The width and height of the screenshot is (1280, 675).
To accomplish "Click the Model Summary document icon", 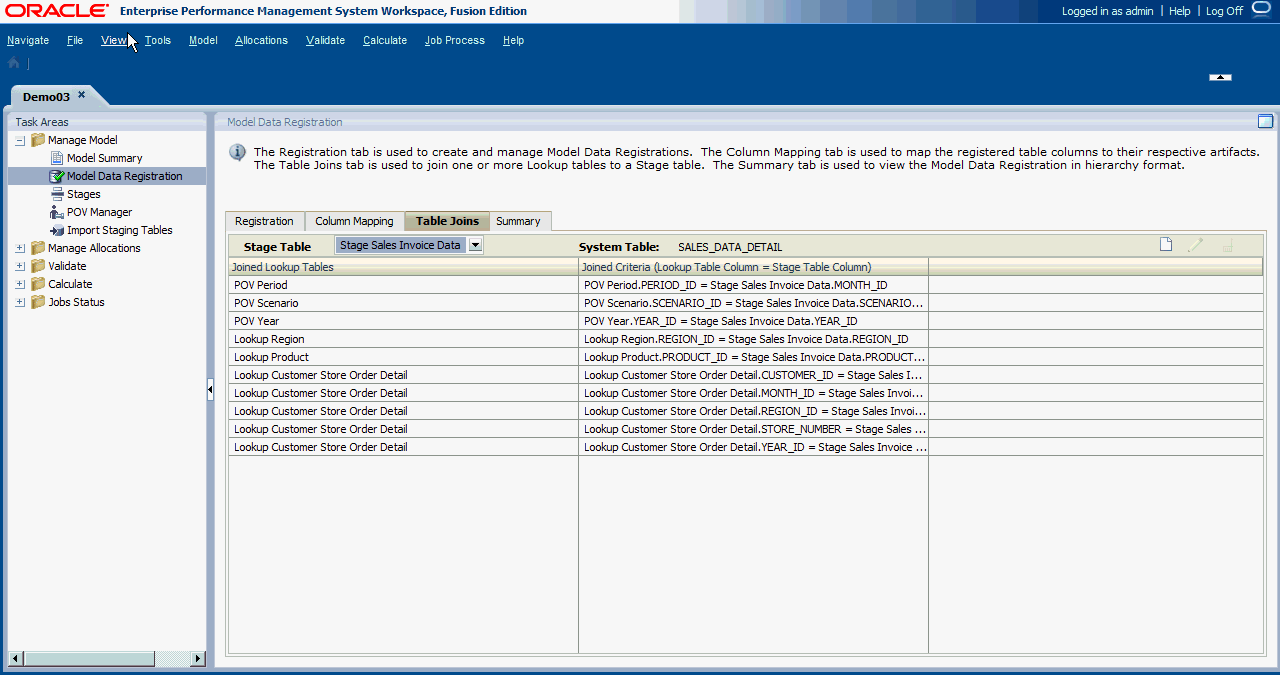I will (57, 158).
